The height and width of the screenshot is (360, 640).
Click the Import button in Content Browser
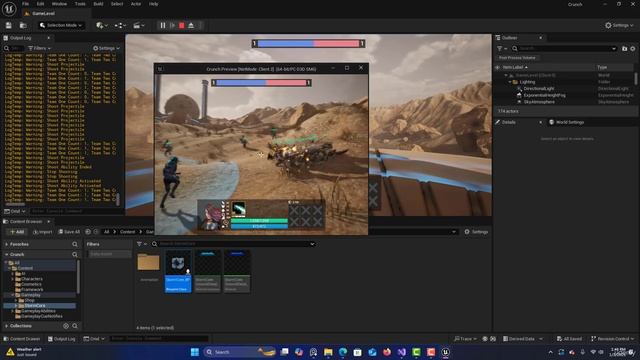(42, 232)
